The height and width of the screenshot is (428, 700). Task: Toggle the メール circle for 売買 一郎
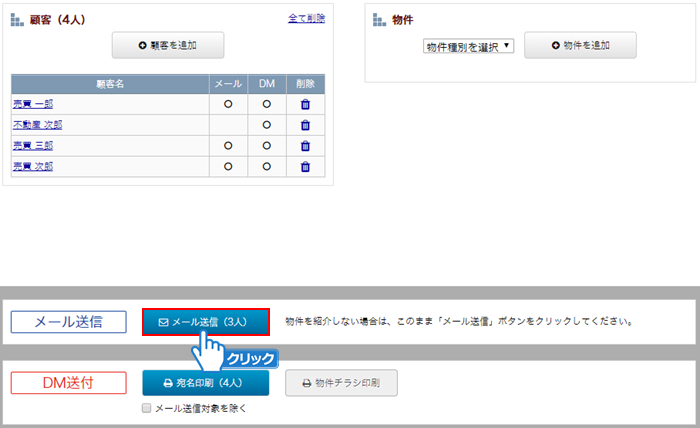[227, 104]
